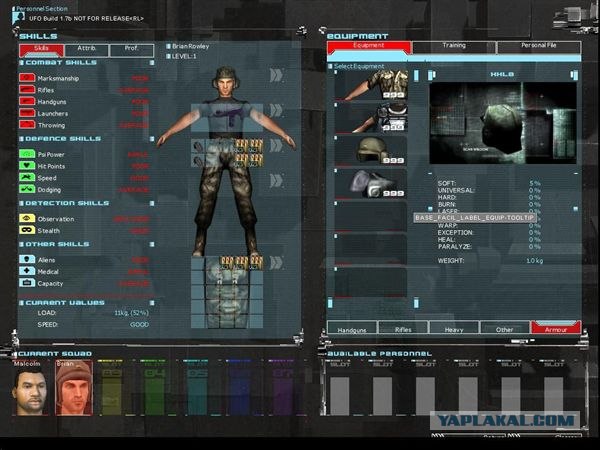Click the Personnel Section header icon
The height and width of the screenshot is (450, 600).
coord(18,17)
